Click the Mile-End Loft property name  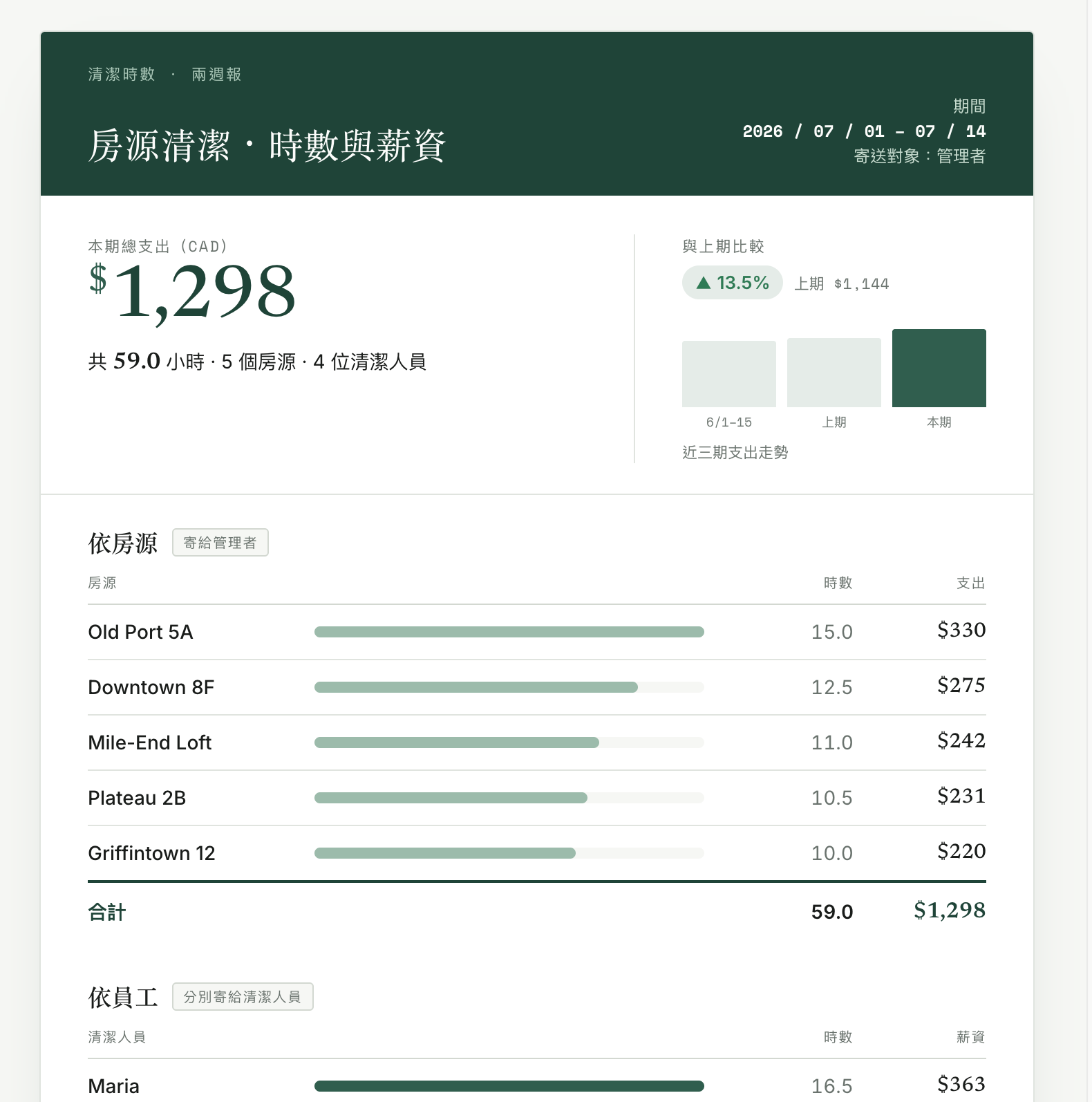pos(150,743)
